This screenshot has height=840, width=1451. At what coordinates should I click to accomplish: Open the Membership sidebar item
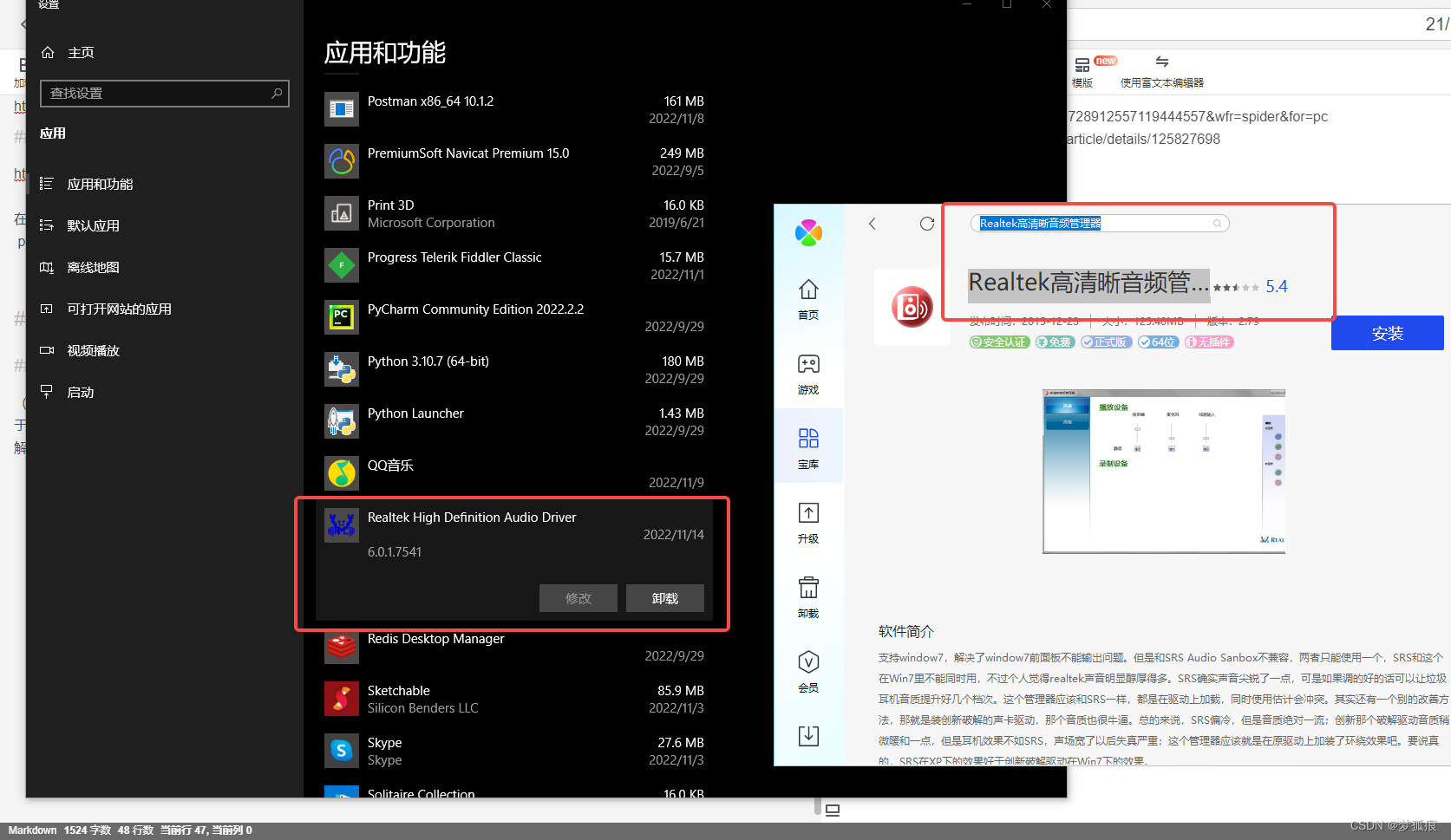tap(808, 672)
